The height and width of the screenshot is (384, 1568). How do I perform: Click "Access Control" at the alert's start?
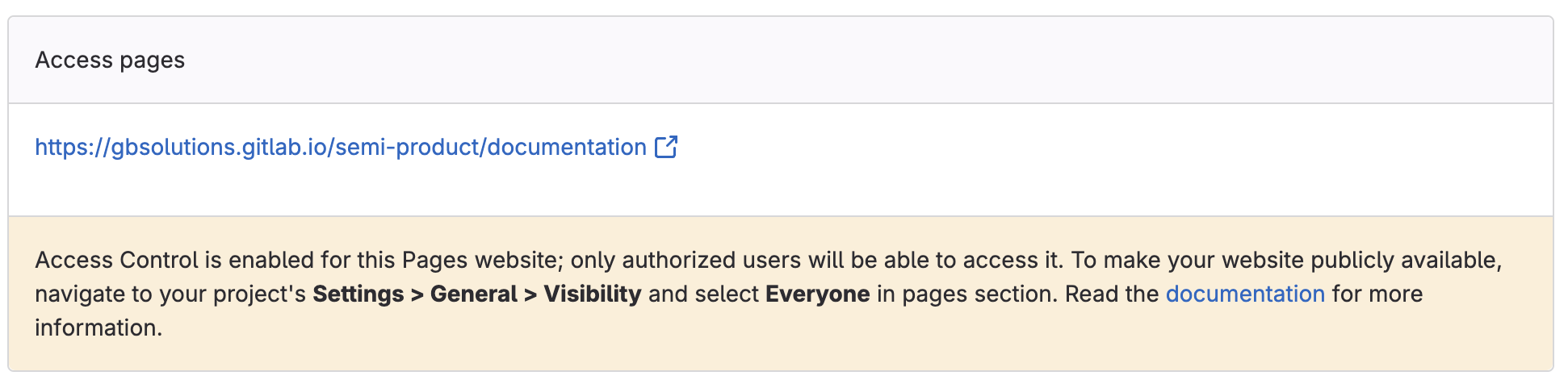tap(116, 260)
